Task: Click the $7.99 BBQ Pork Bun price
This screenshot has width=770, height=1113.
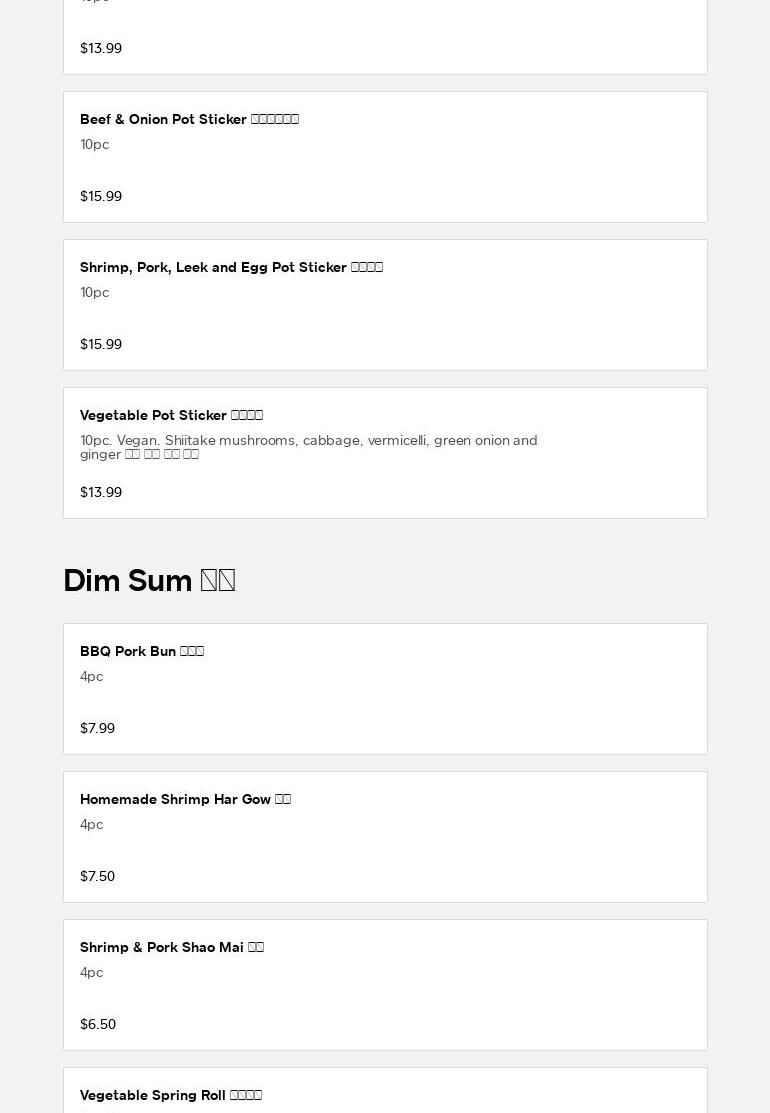Action: click(97, 728)
